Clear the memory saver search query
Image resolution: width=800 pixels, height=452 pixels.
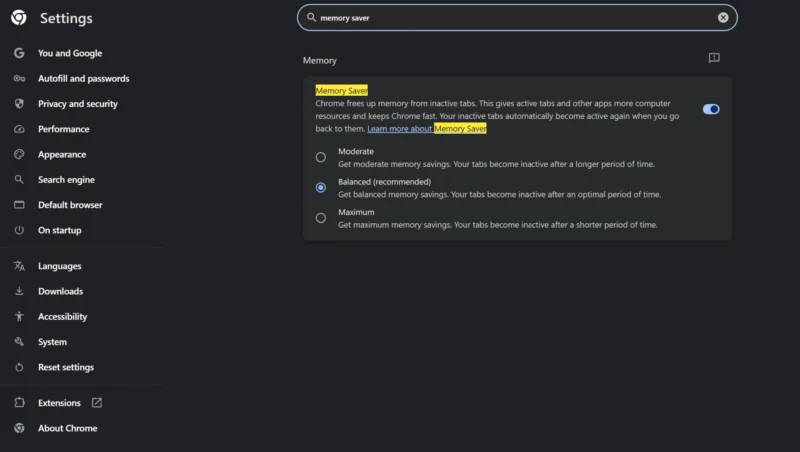pos(723,17)
